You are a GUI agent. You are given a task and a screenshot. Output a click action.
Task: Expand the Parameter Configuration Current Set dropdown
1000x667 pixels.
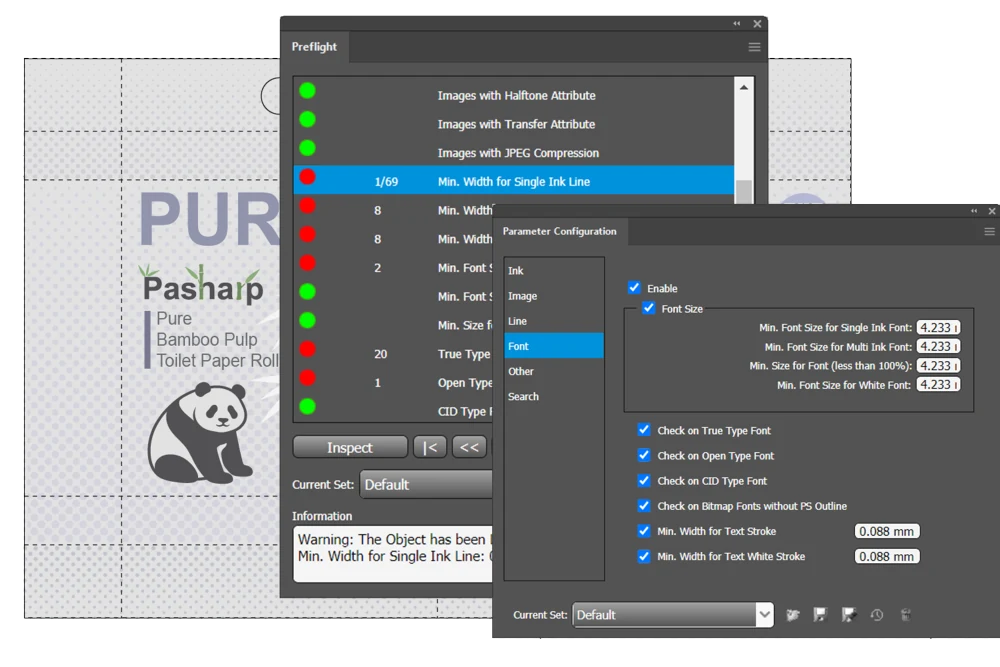click(763, 615)
